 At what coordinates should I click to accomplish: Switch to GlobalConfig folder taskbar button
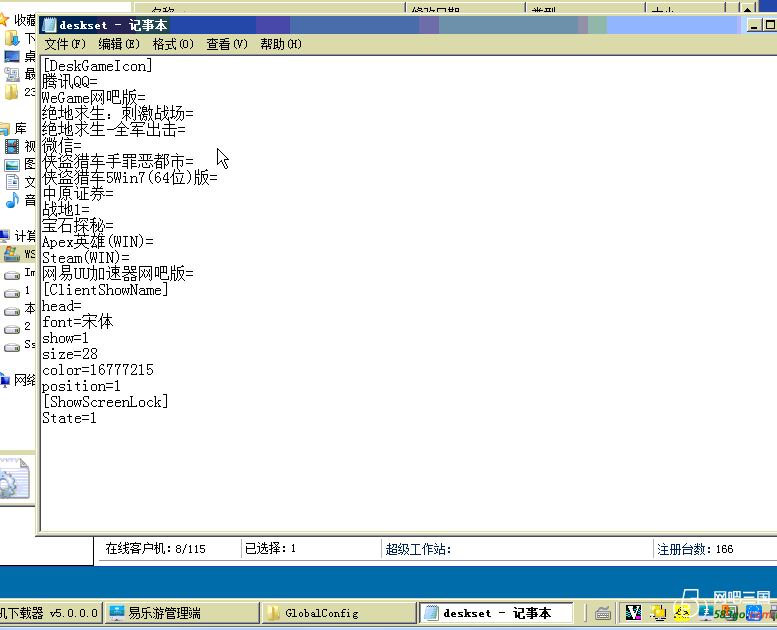[338, 613]
